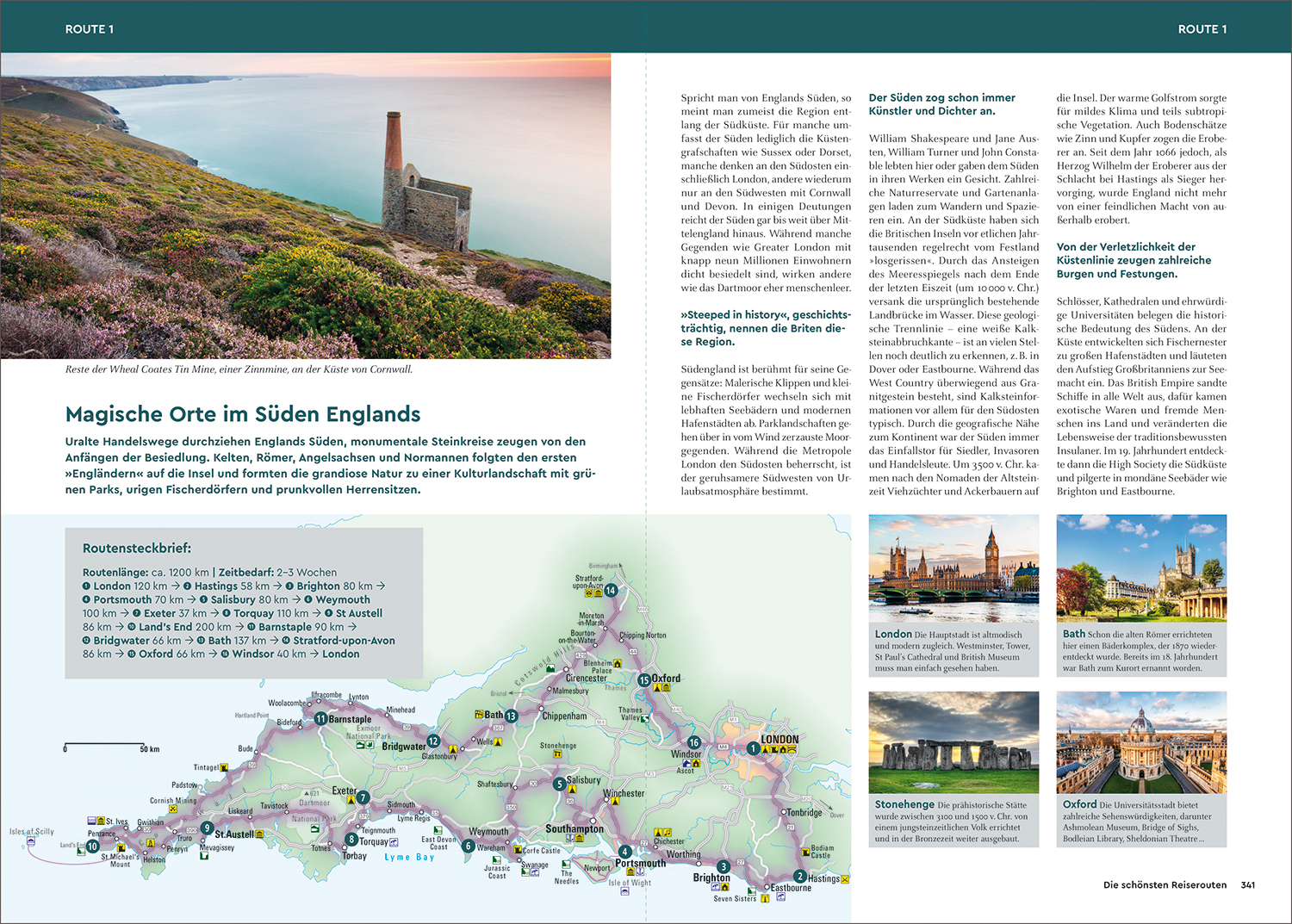Click route marker 7 at Exeter
1292x924 pixels.
point(363,797)
